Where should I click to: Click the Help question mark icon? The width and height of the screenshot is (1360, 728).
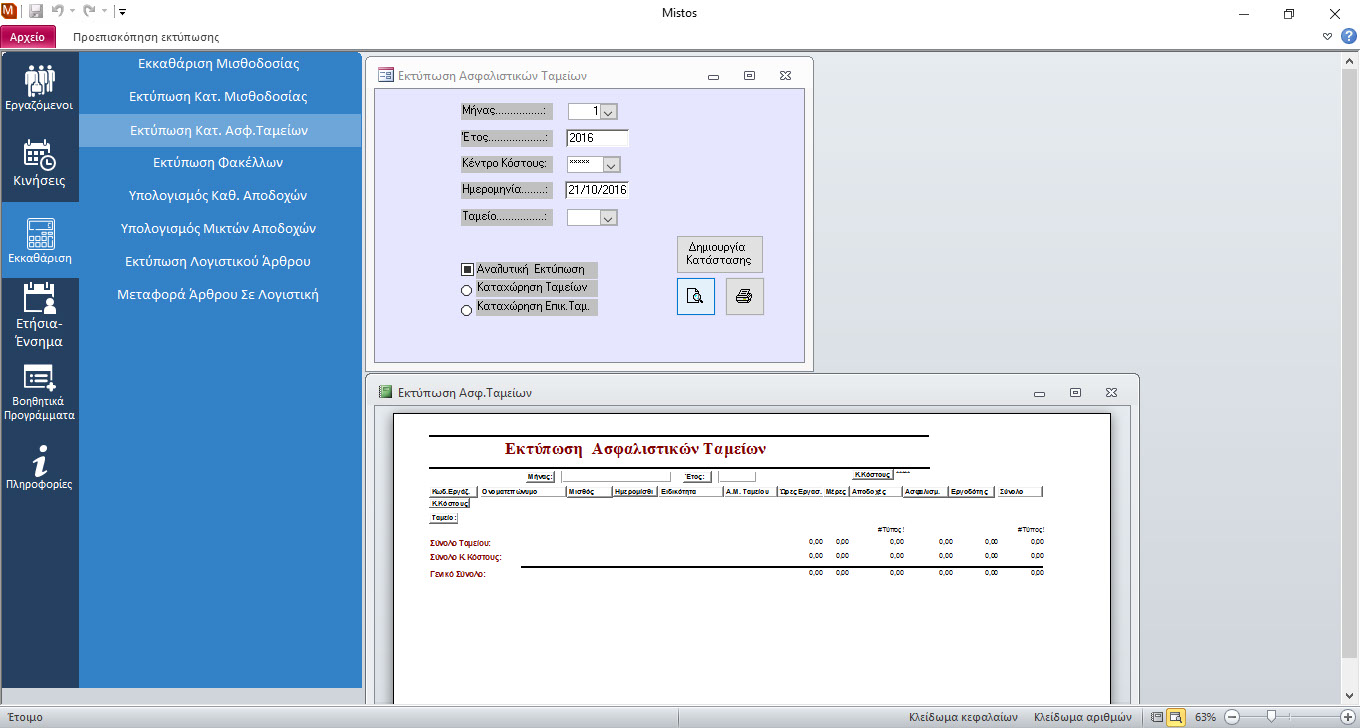coord(1348,37)
